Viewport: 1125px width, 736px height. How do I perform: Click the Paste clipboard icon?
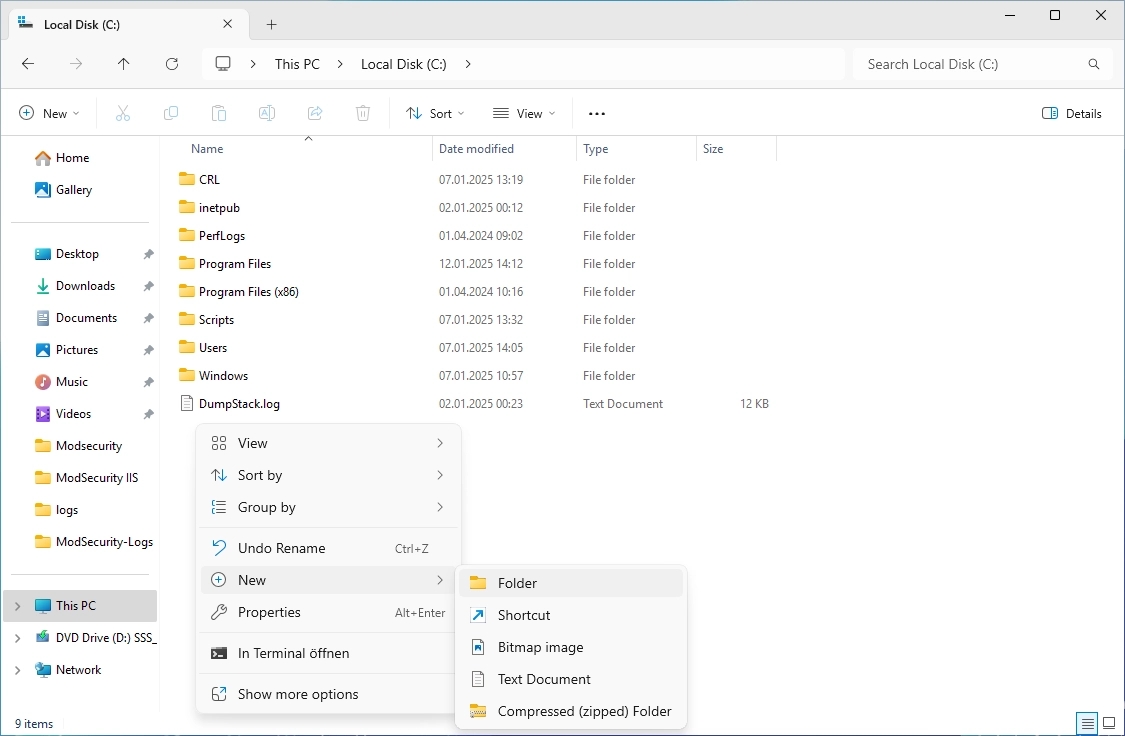219,114
